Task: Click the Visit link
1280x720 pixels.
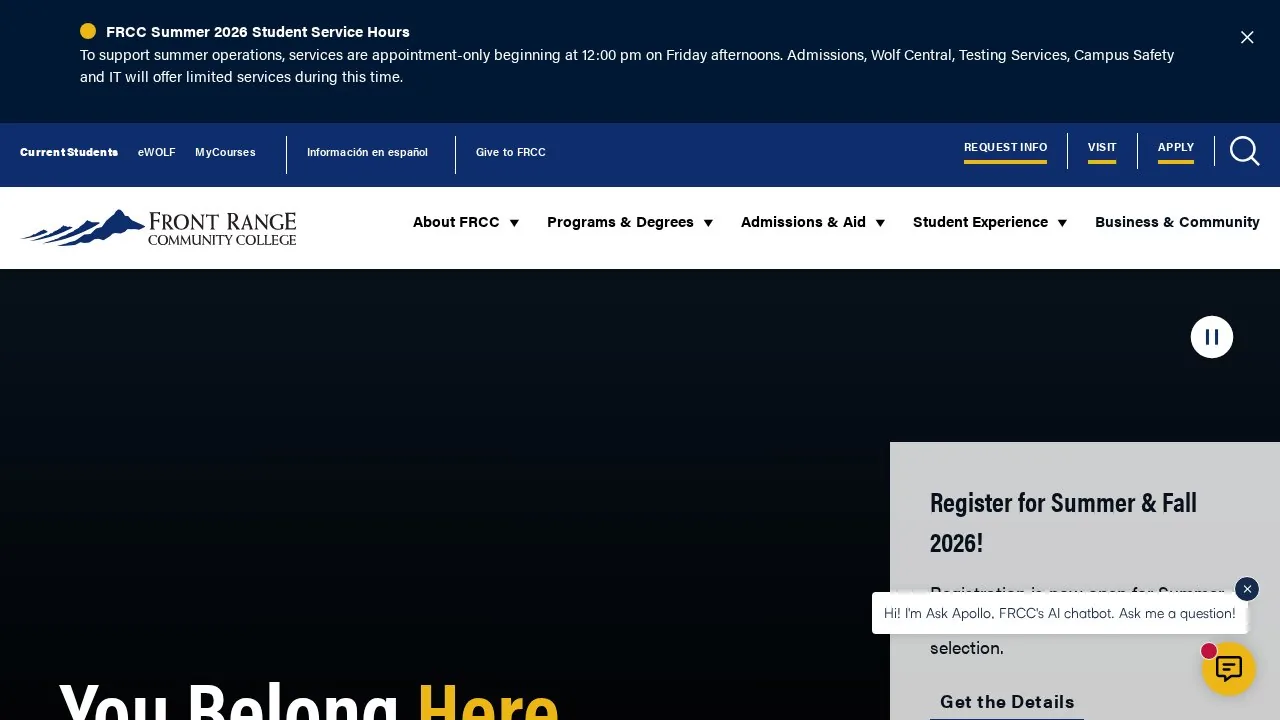Action: pyautogui.click(x=1102, y=148)
